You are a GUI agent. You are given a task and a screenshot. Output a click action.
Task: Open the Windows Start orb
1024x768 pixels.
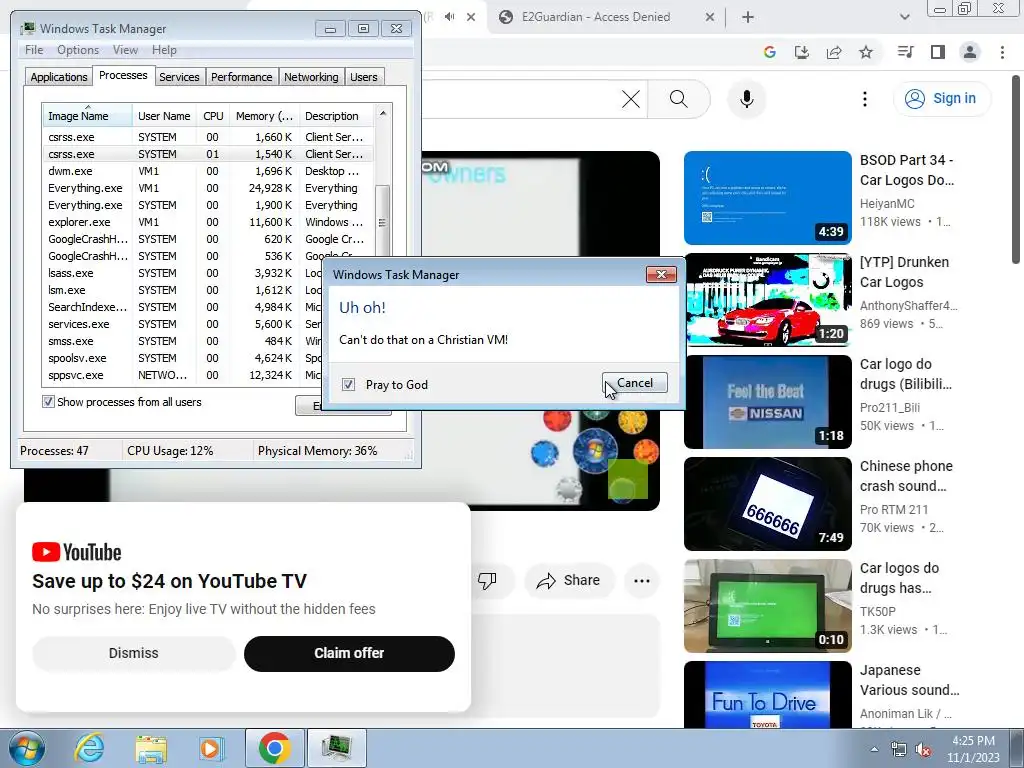tap(27, 748)
